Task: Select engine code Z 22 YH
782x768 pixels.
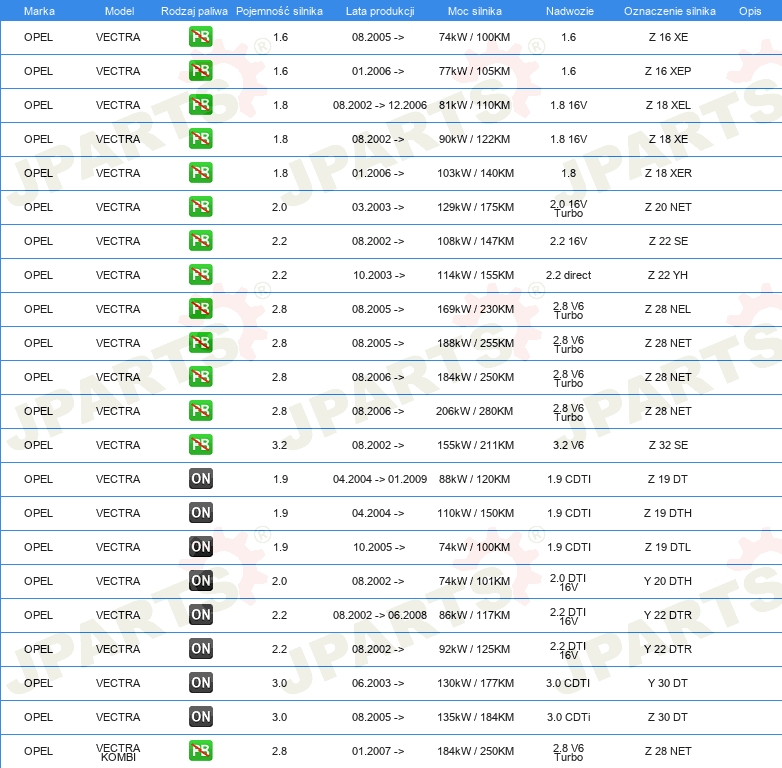Action: coord(668,275)
